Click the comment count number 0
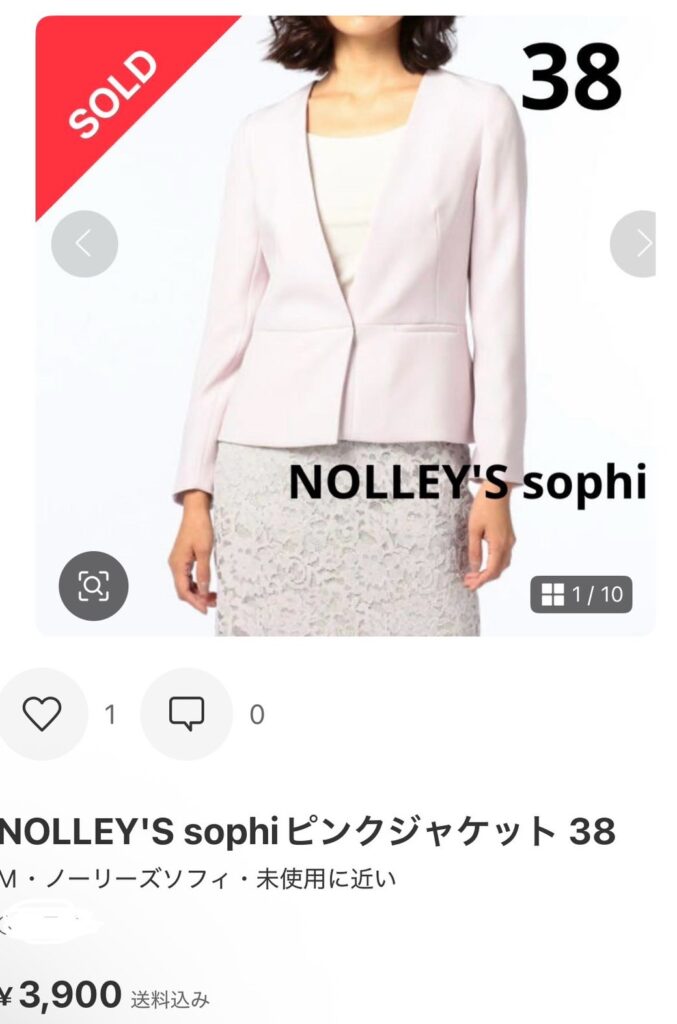The image size is (677, 1024). [x=257, y=714]
